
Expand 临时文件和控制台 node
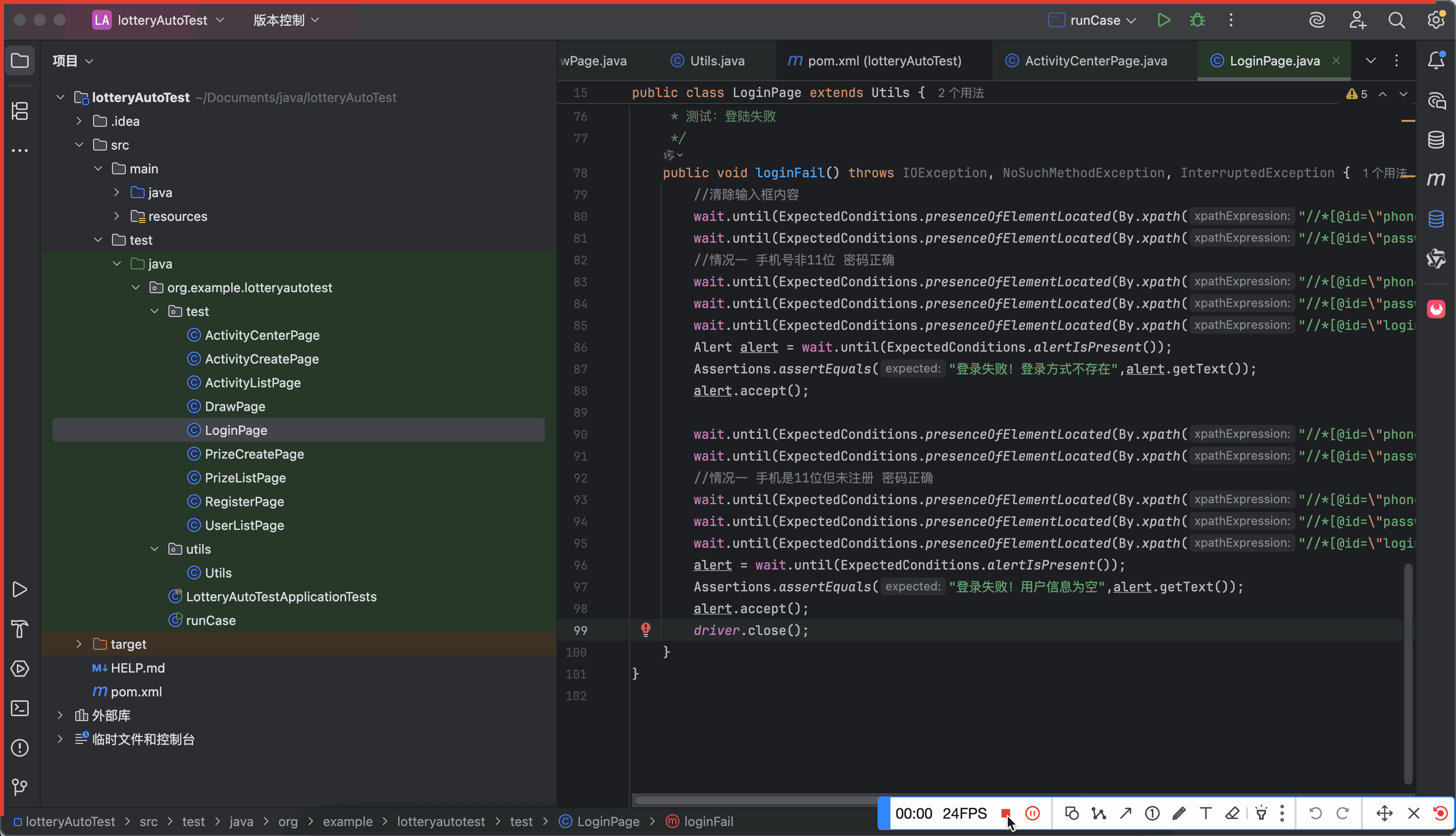tap(60, 739)
